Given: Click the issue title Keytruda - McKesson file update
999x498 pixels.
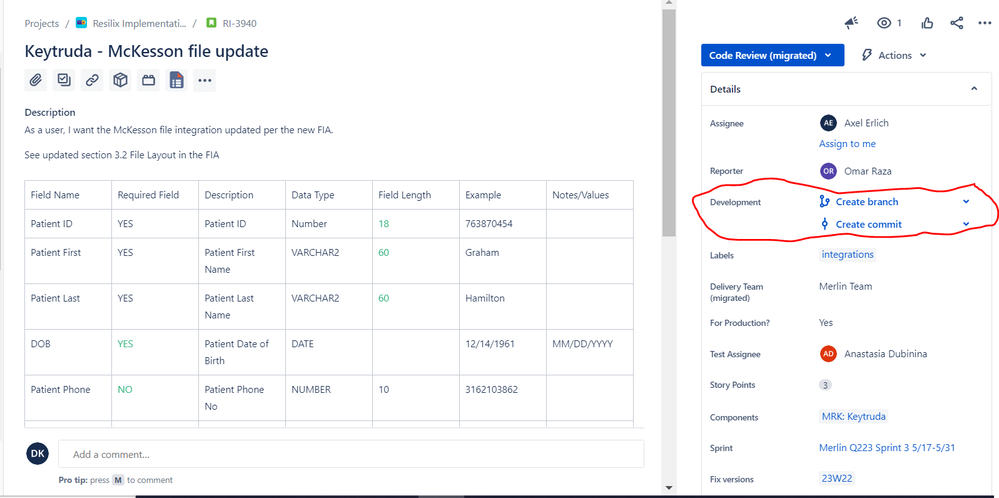Looking at the screenshot, I should pos(146,51).
